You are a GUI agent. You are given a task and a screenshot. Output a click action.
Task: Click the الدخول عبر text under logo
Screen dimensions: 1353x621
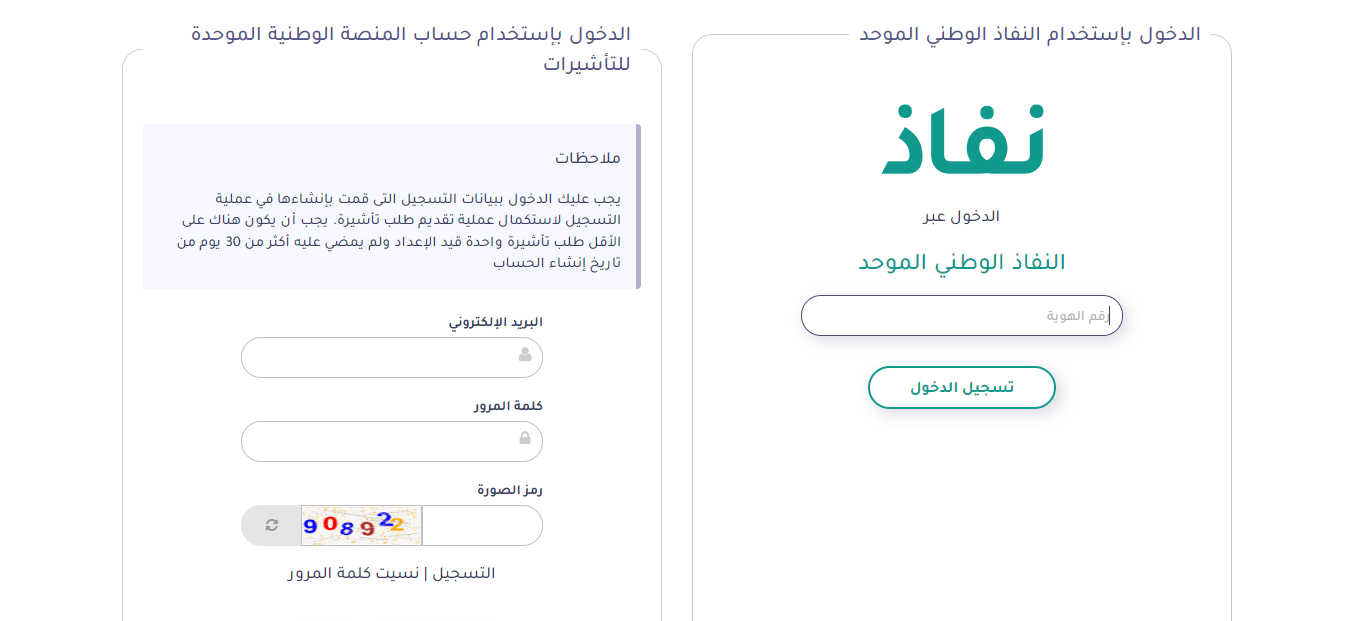tap(961, 216)
